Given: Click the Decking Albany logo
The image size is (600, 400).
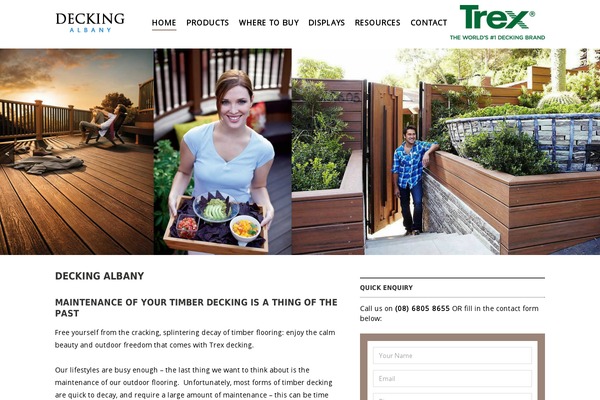Looking at the screenshot, I should (90, 23).
